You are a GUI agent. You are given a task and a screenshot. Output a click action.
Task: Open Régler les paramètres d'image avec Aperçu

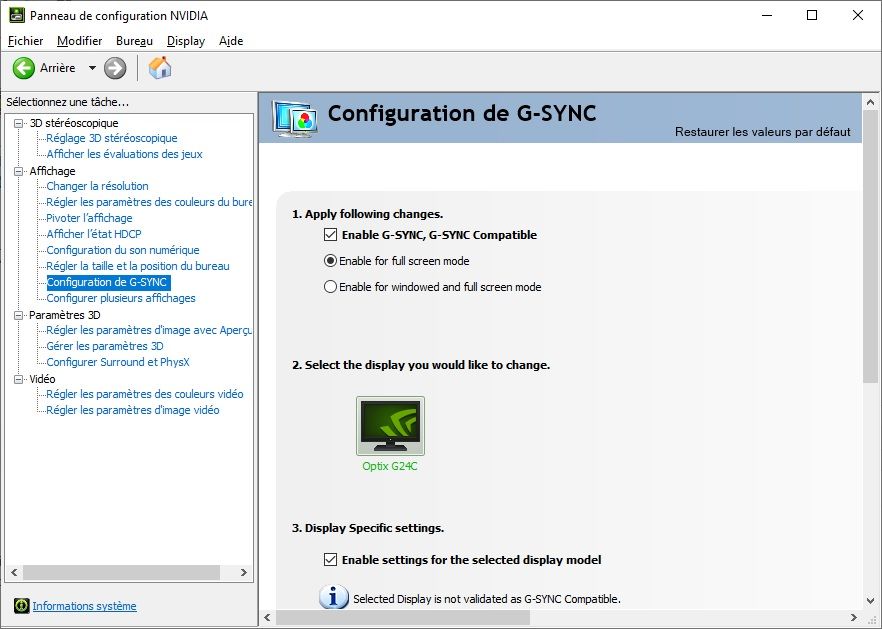[149, 330]
